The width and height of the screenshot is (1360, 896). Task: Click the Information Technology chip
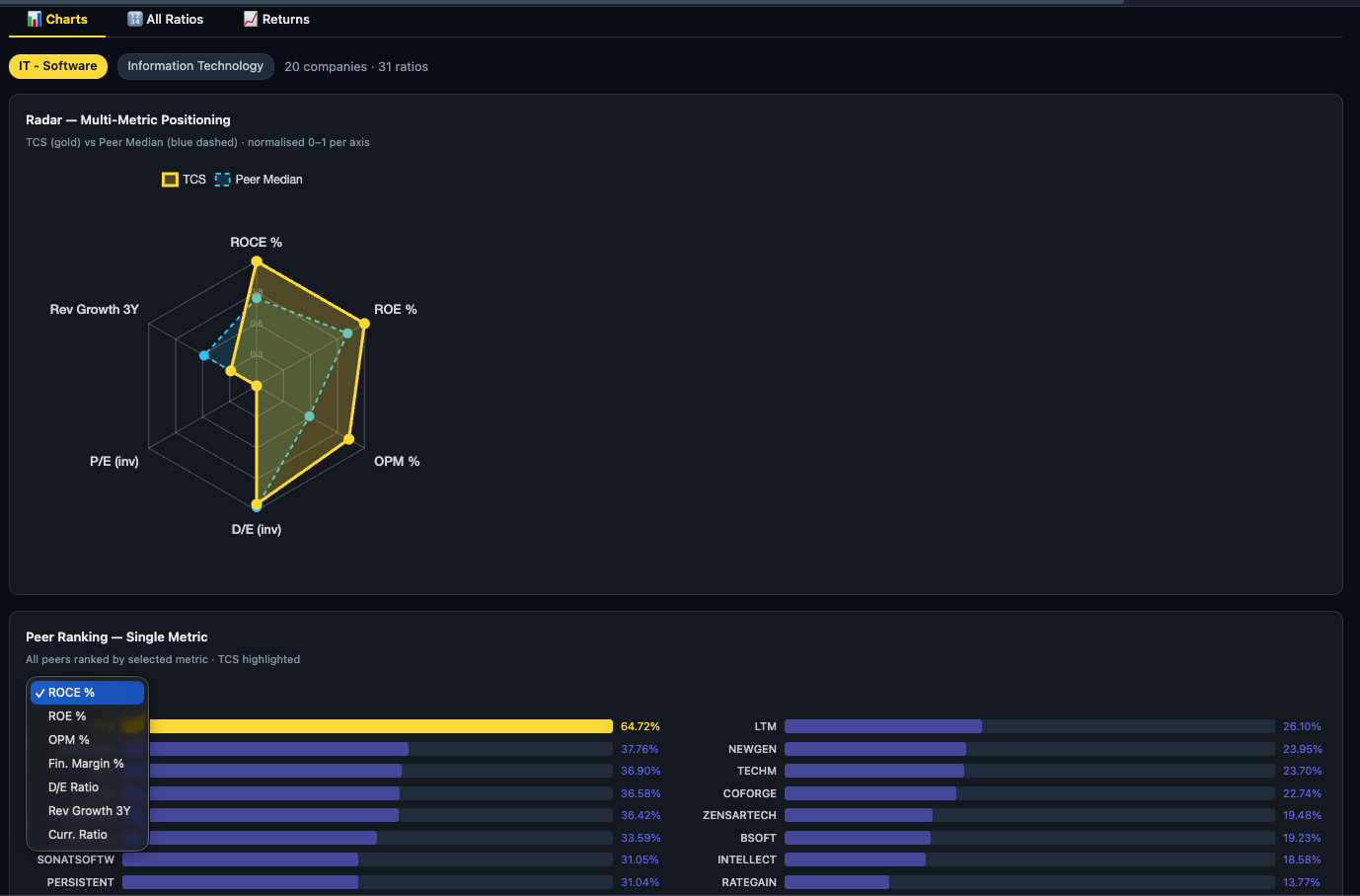(195, 66)
